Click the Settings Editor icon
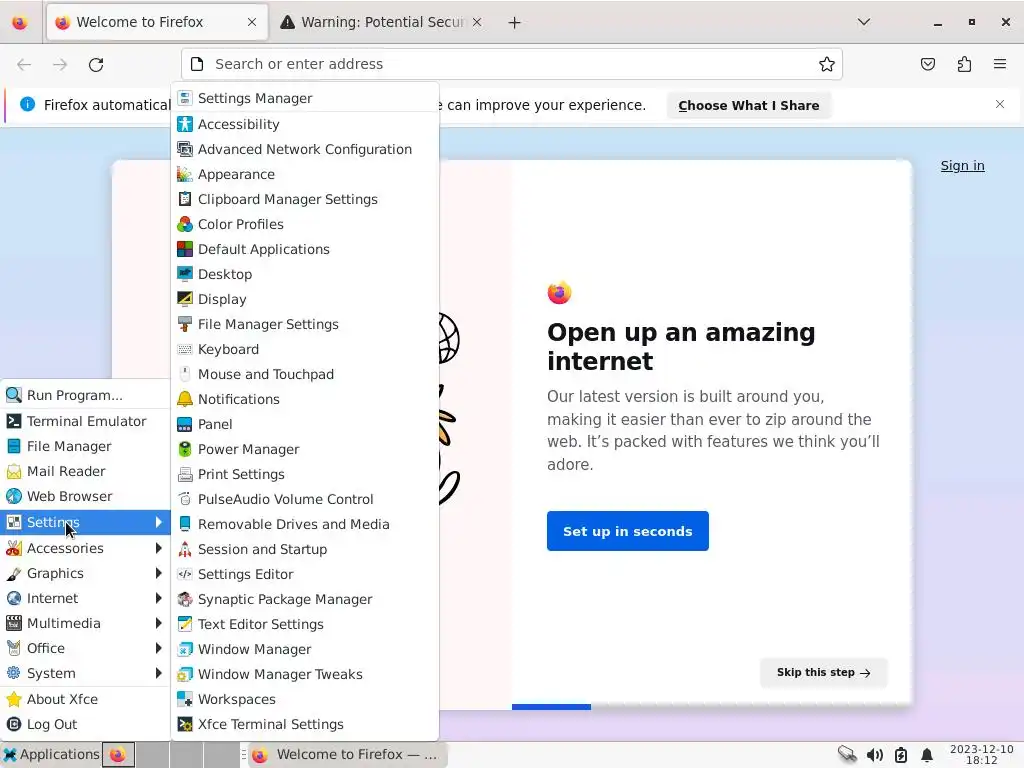 tap(185, 574)
